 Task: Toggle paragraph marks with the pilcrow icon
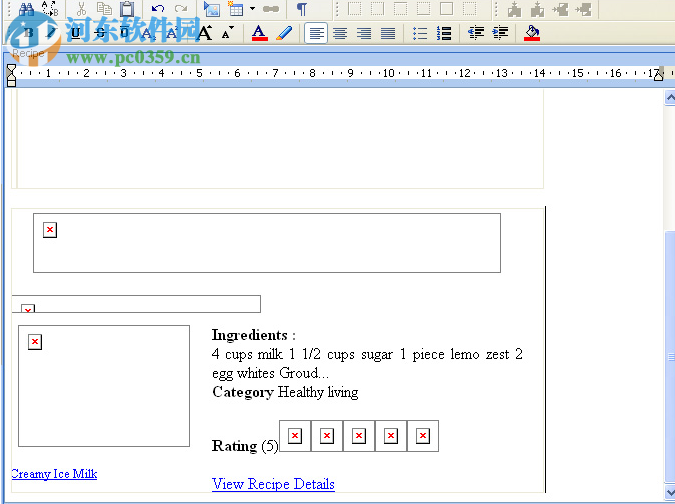302,9
